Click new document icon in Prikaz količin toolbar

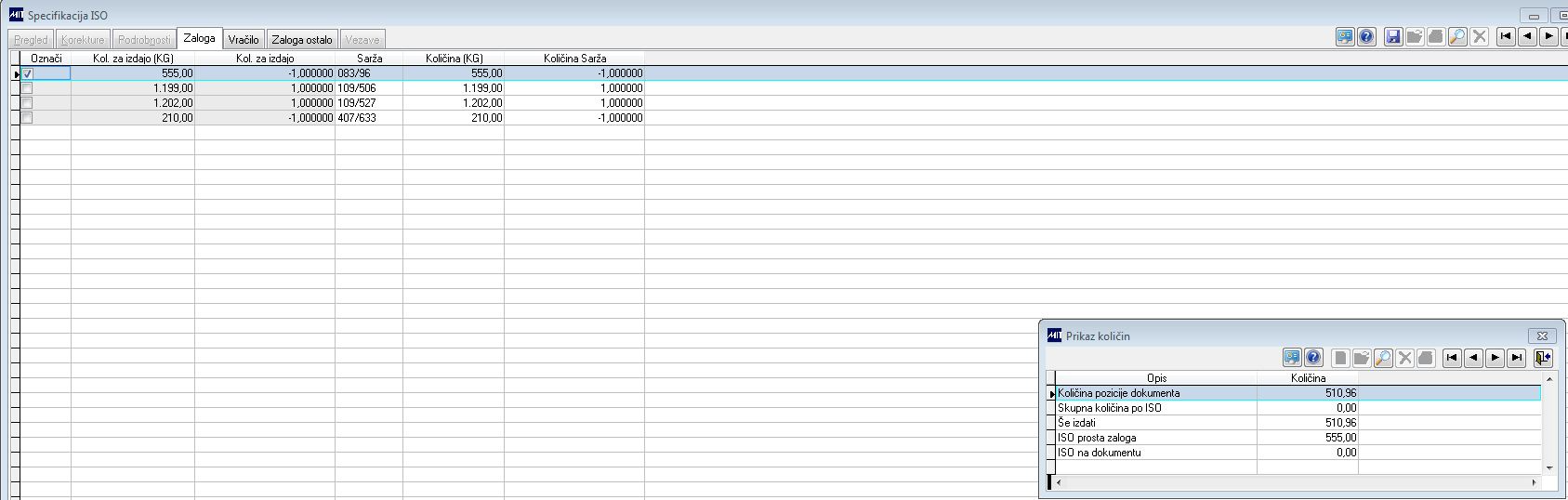pos(1340,358)
